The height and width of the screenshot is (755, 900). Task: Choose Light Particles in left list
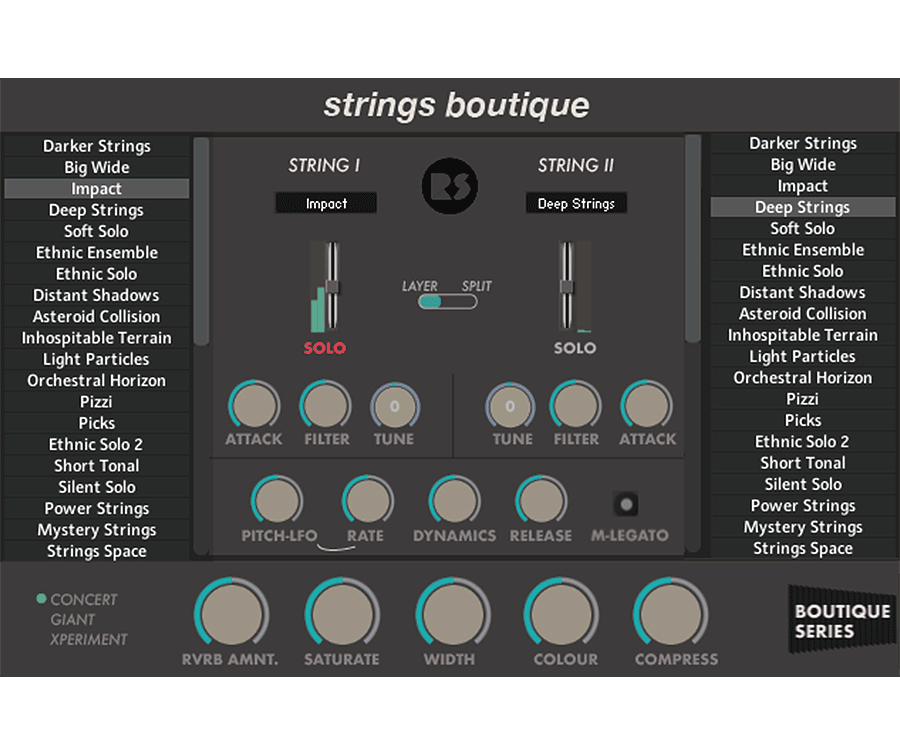[x=96, y=359]
